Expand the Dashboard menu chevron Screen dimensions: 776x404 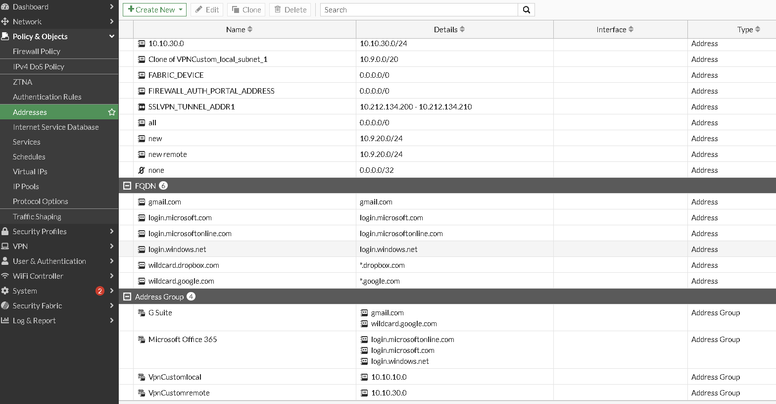(111, 7)
